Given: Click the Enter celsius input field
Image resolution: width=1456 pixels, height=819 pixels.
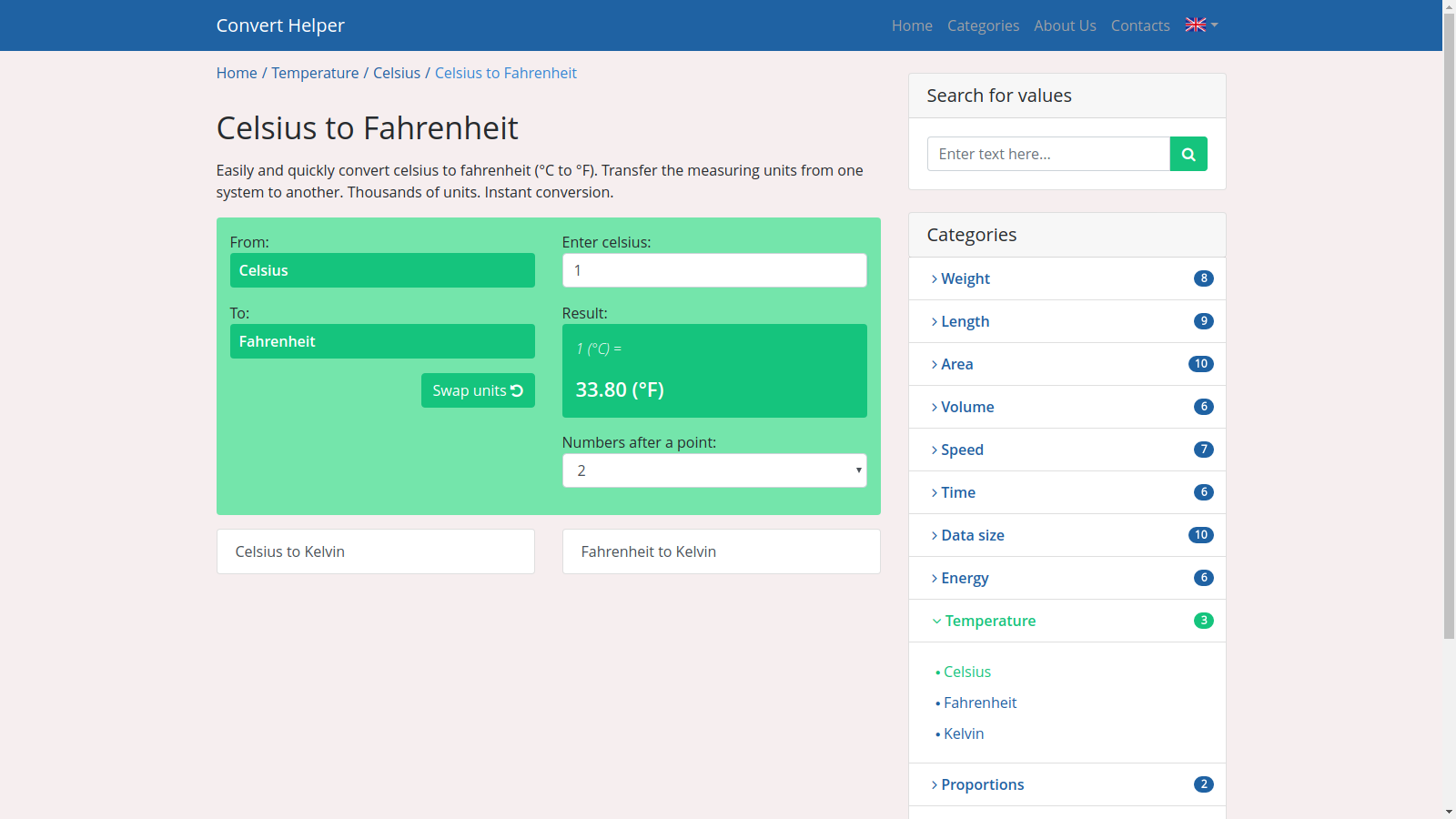Looking at the screenshot, I should (713, 270).
